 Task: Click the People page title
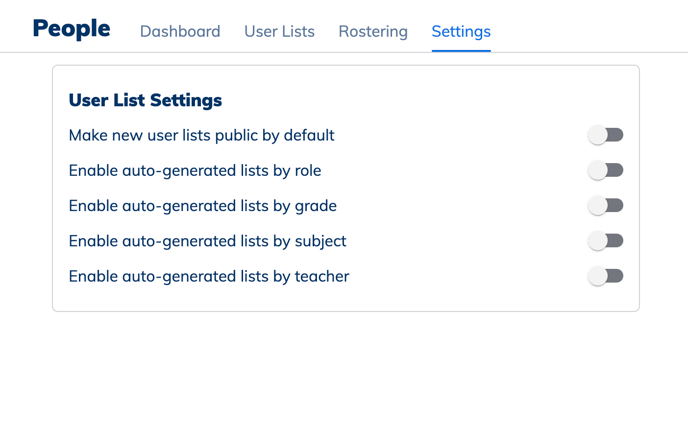[71, 29]
